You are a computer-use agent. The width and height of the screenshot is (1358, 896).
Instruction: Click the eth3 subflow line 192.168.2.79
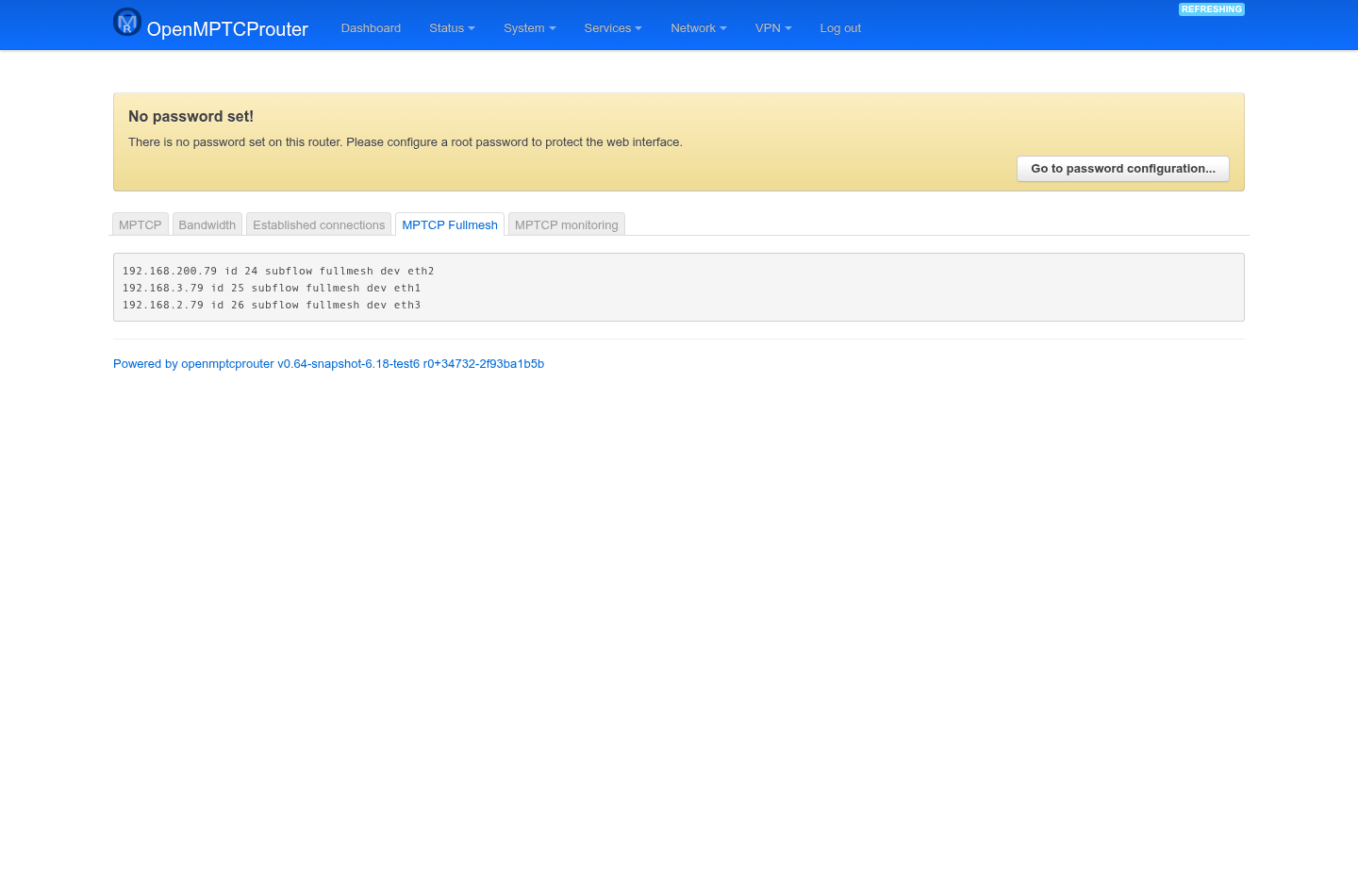tap(272, 306)
